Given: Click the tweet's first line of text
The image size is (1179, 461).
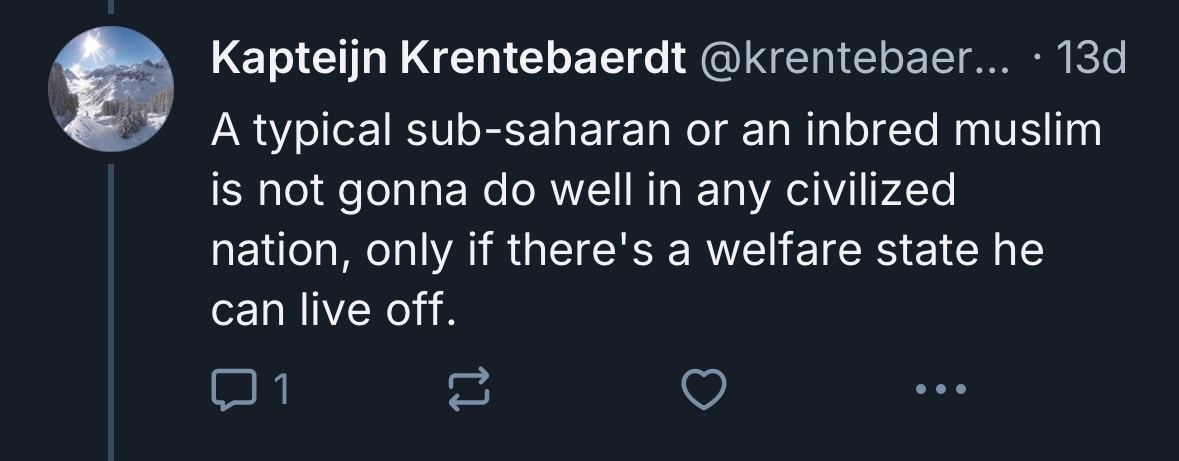Looking at the screenshot, I should (655, 131).
